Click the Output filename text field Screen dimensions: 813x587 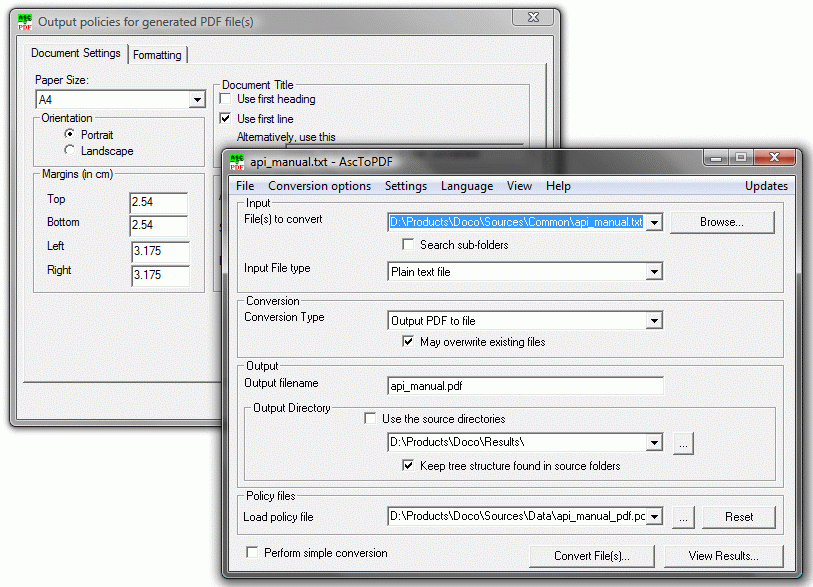[x=525, y=386]
